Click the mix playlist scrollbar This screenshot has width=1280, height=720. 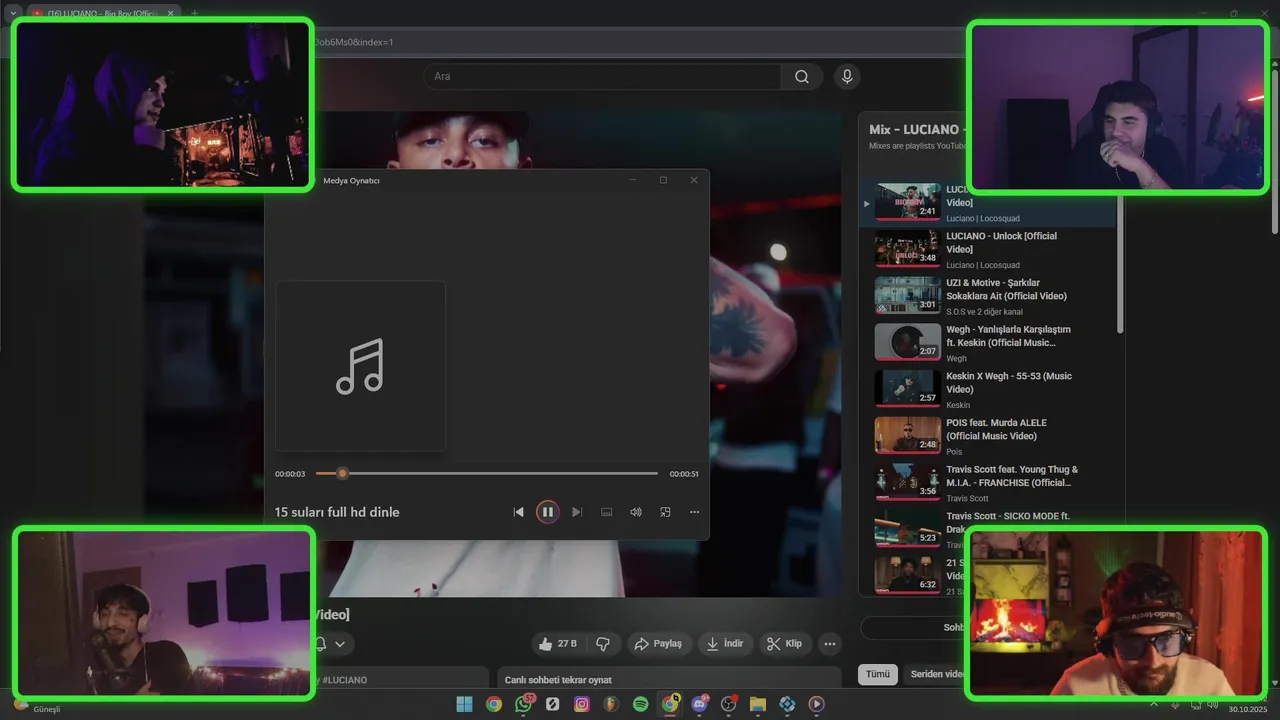click(1120, 265)
